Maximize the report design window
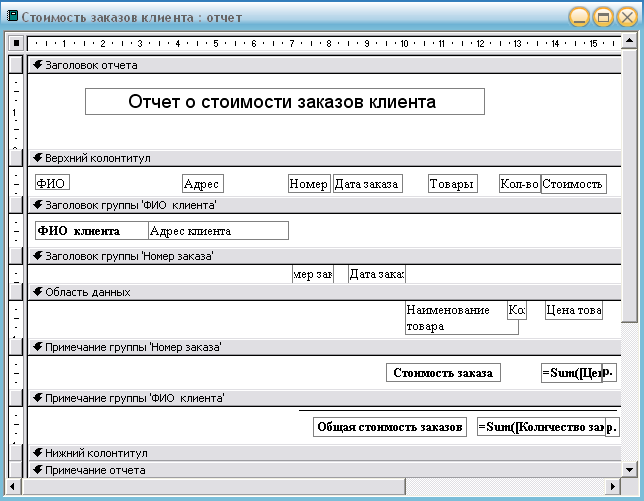 (x=603, y=17)
